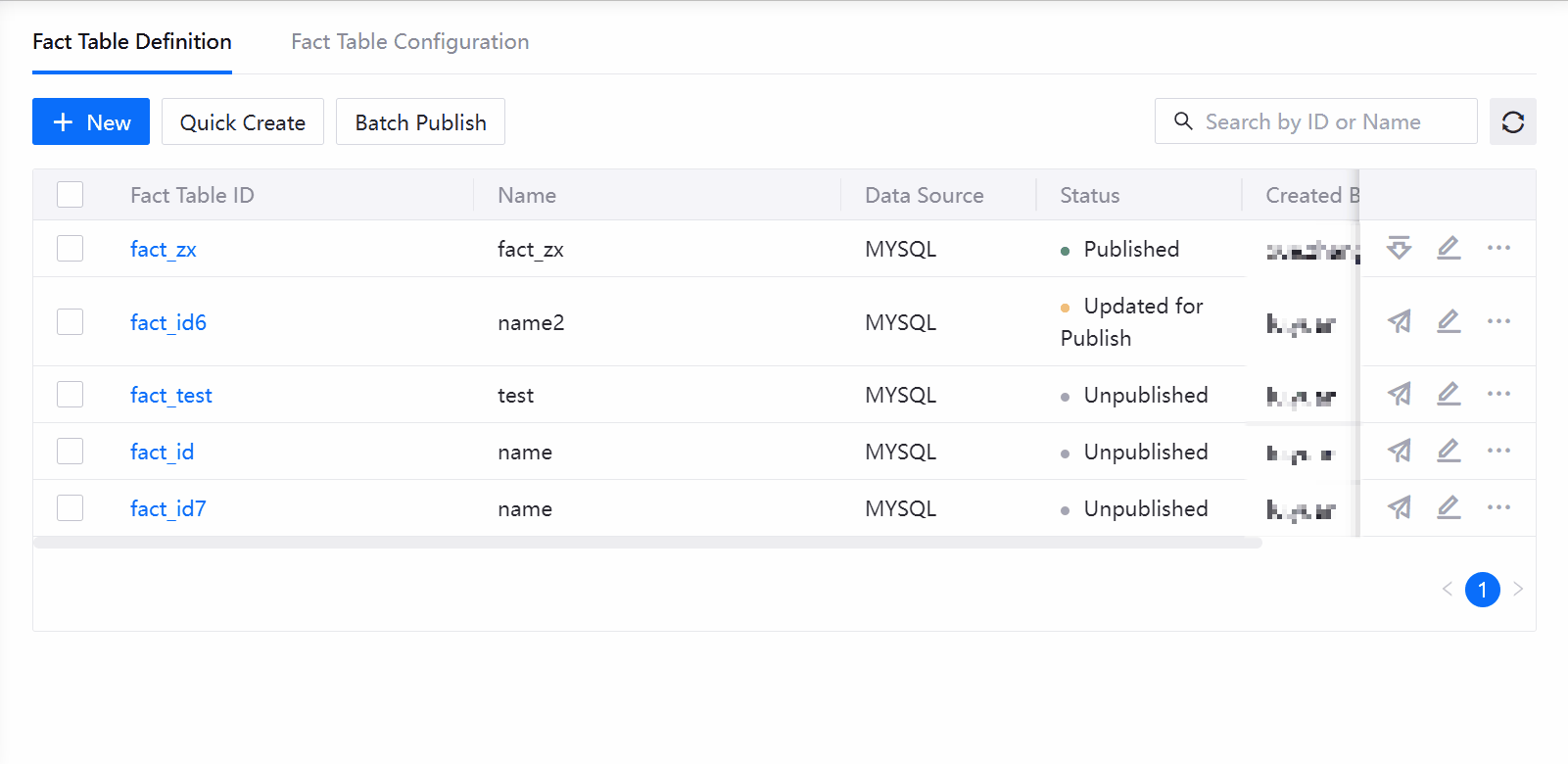Click the publish icon for fact_id6 row

click(x=1399, y=321)
